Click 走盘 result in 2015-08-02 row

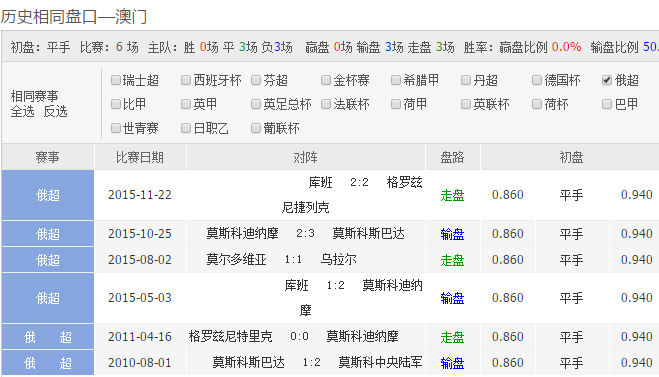coord(452,260)
